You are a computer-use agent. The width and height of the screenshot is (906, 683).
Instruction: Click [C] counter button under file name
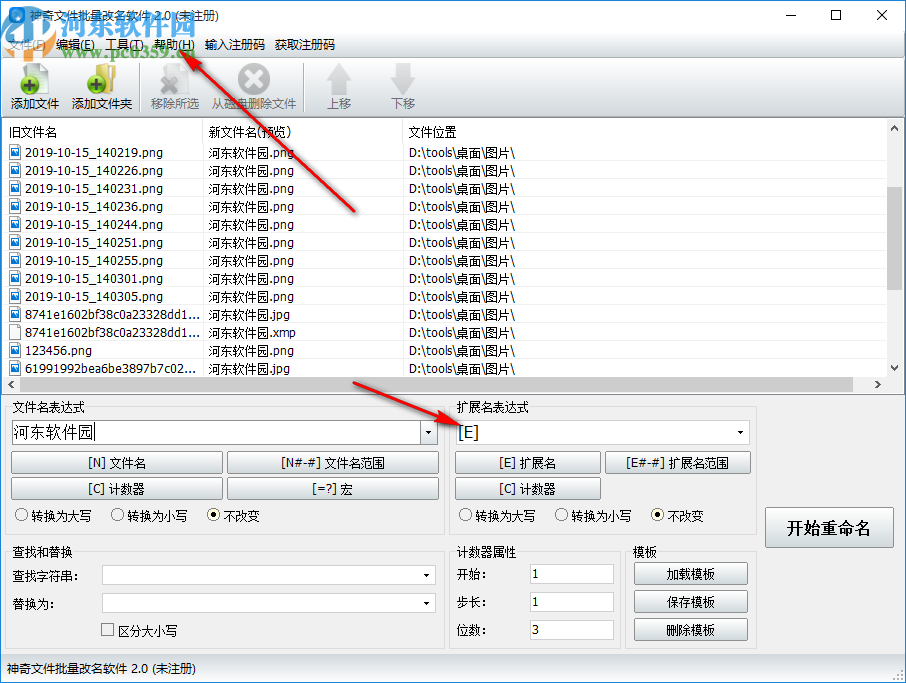[117, 489]
